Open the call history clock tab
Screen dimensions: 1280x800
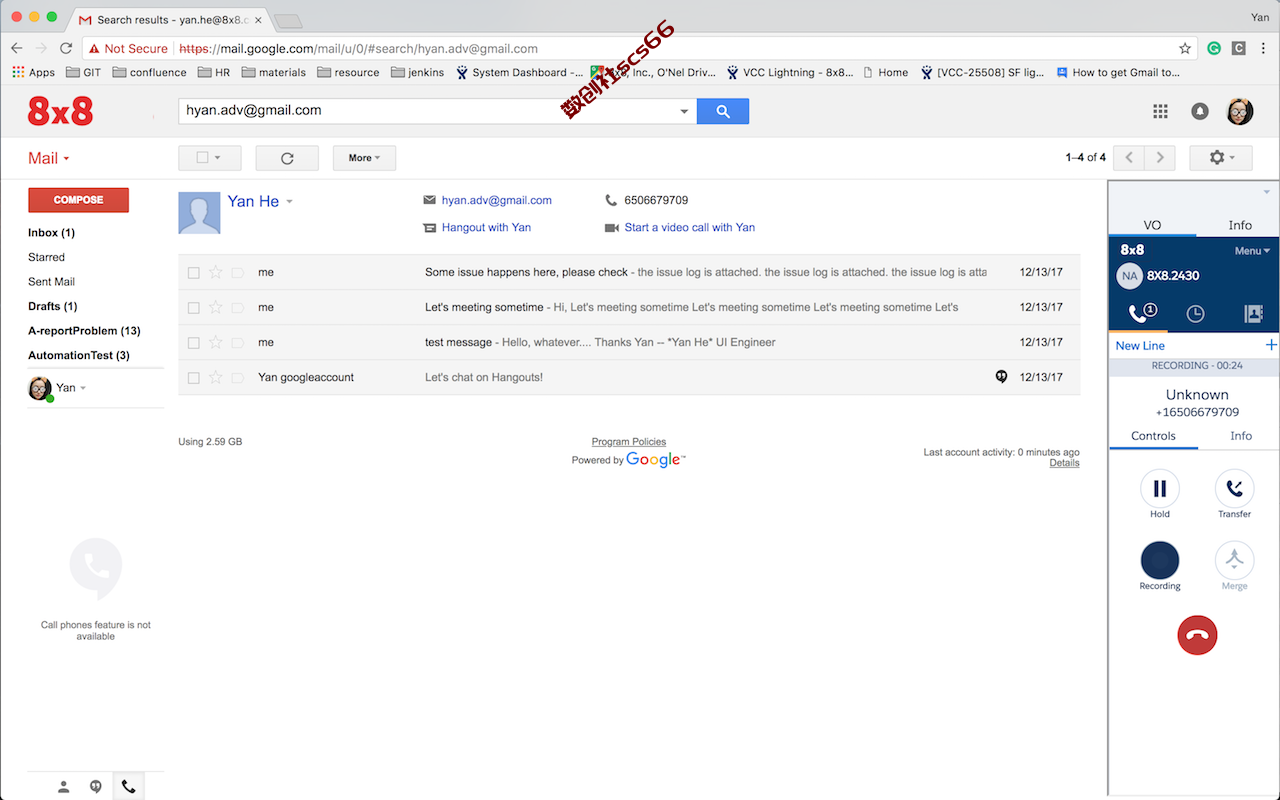click(1196, 314)
